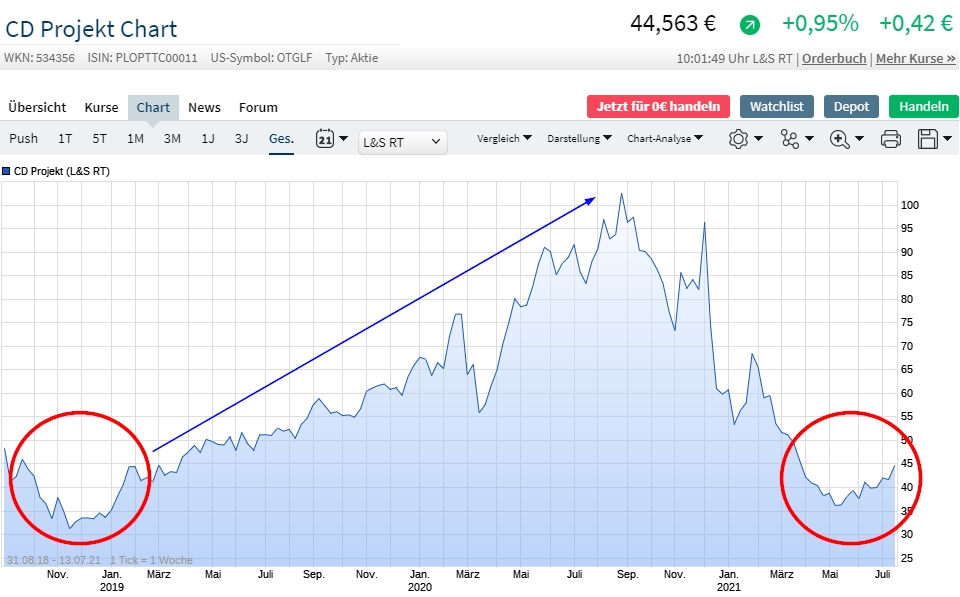The height and width of the screenshot is (597, 960).
Task: Click the CD Projekt legend color square
Action: (x=7, y=172)
